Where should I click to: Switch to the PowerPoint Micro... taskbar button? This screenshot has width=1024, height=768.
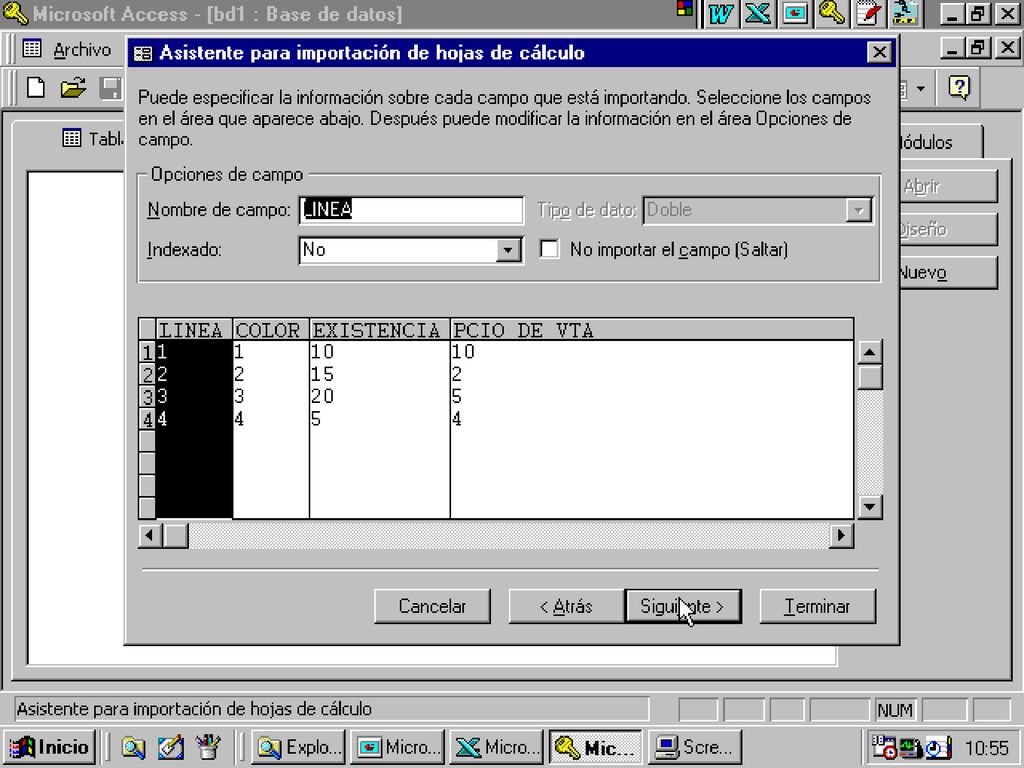(398, 746)
